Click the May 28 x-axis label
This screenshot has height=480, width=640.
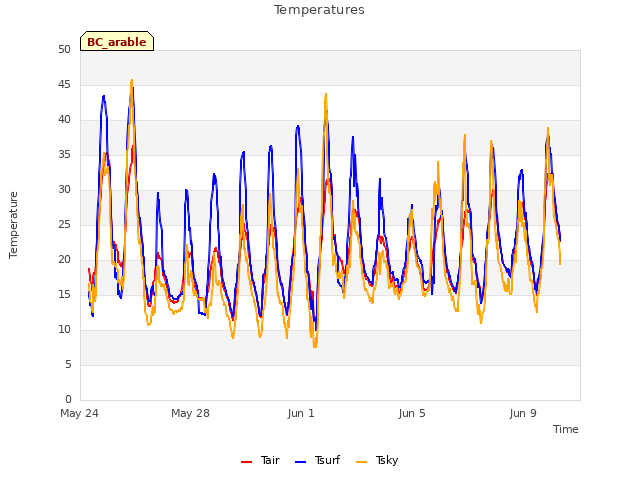[x=190, y=413]
